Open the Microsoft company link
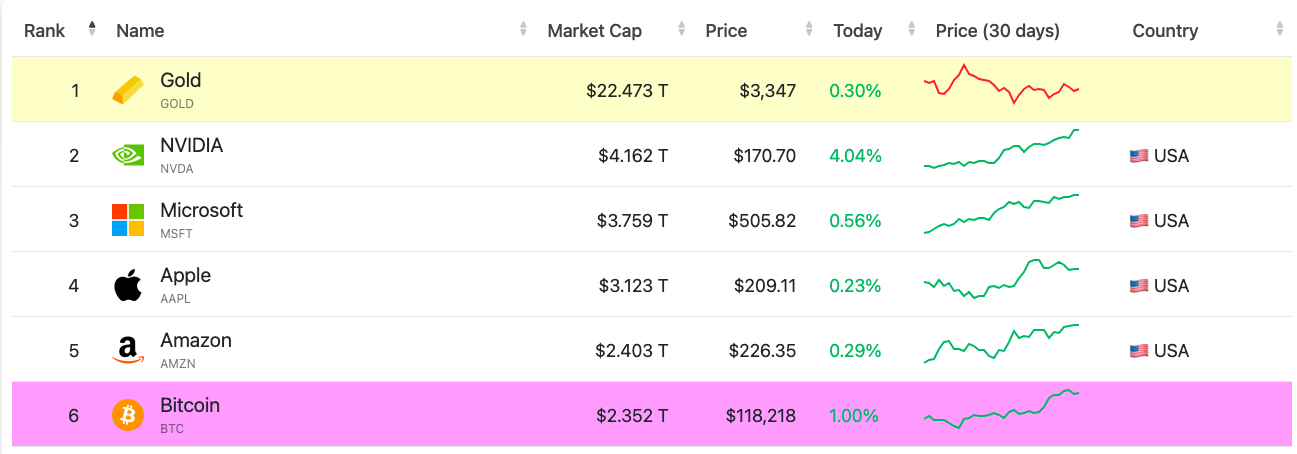Image resolution: width=1297 pixels, height=454 pixels. pyautogui.click(x=202, y=210)
